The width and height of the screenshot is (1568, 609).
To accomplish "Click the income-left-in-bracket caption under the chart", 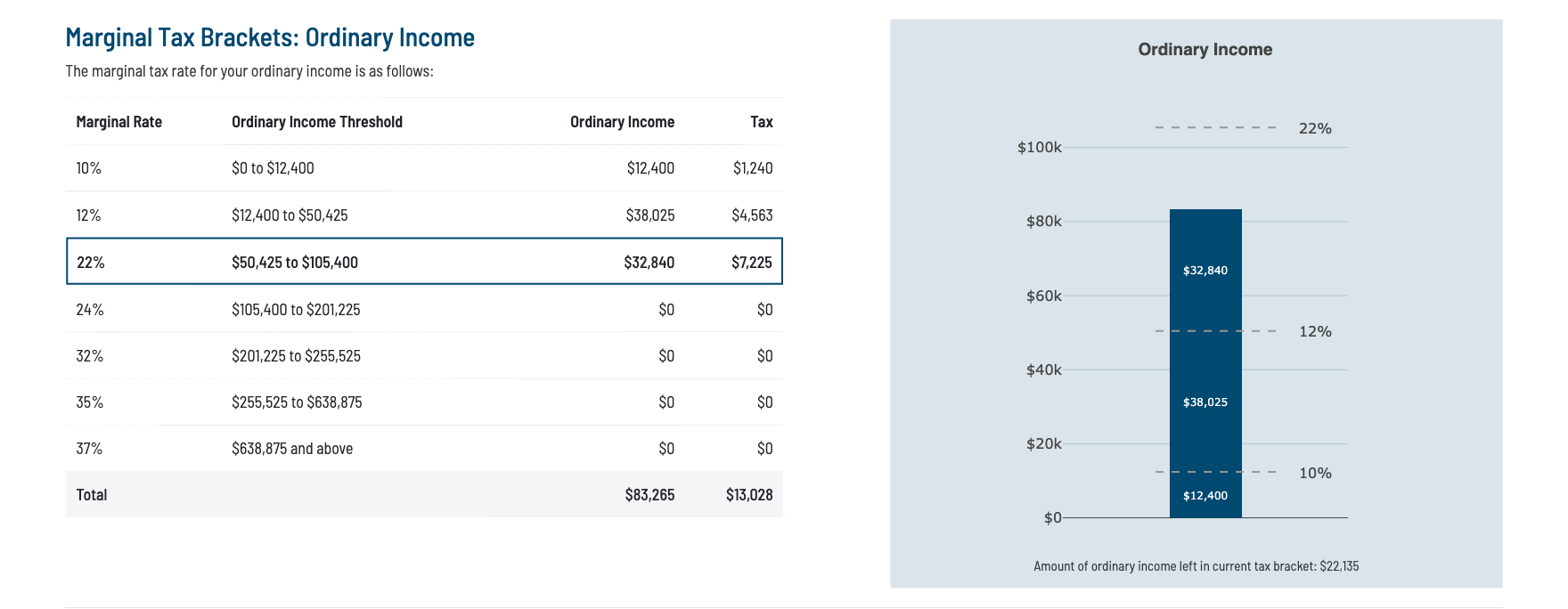I will [1196, 566].
